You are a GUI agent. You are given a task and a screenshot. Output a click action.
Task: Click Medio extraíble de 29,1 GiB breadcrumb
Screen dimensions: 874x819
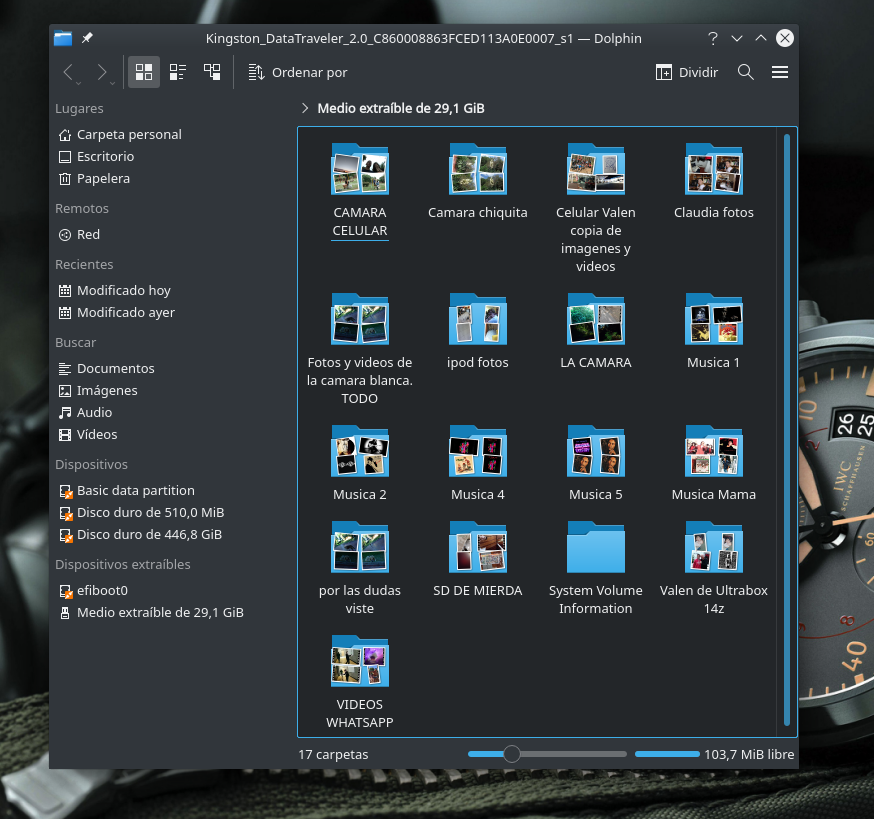click(400, 108)
